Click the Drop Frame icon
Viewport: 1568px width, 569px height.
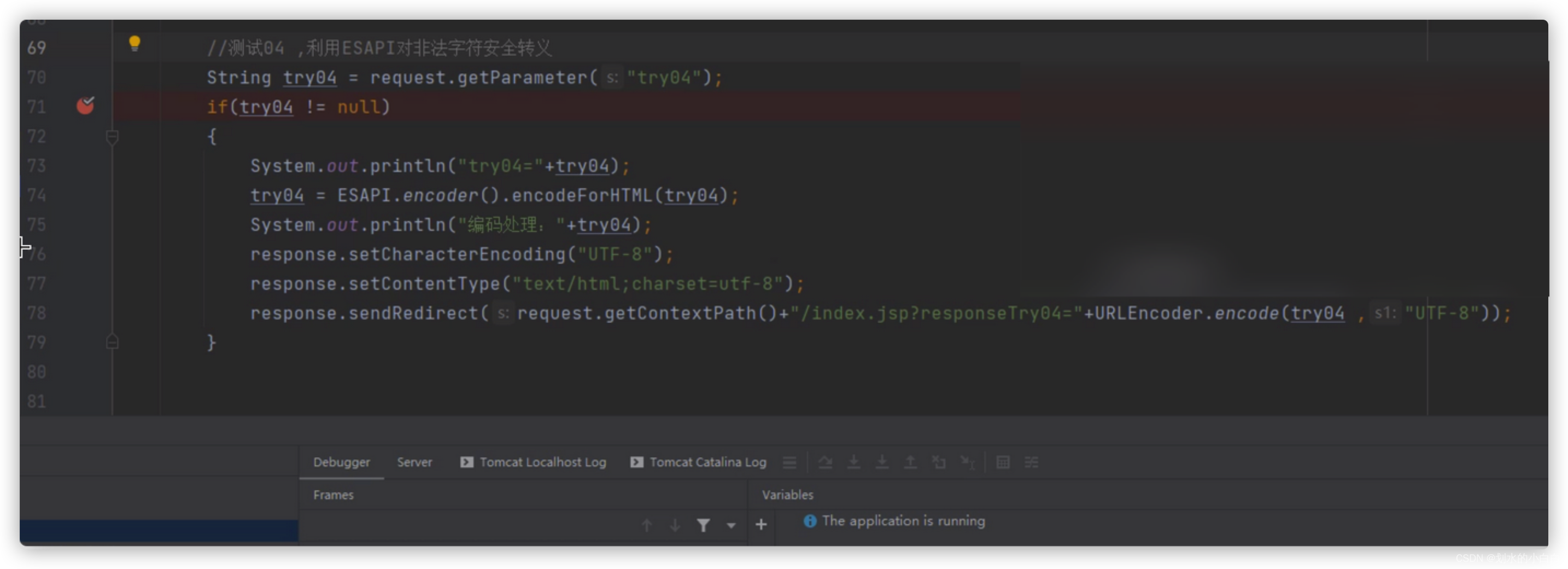939,462
